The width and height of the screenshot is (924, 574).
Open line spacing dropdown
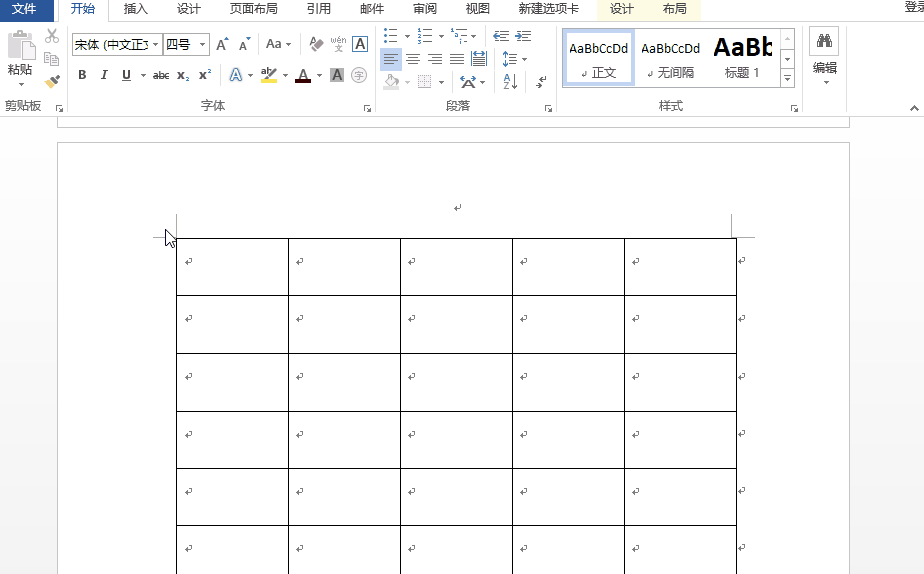tap(514, 59)
